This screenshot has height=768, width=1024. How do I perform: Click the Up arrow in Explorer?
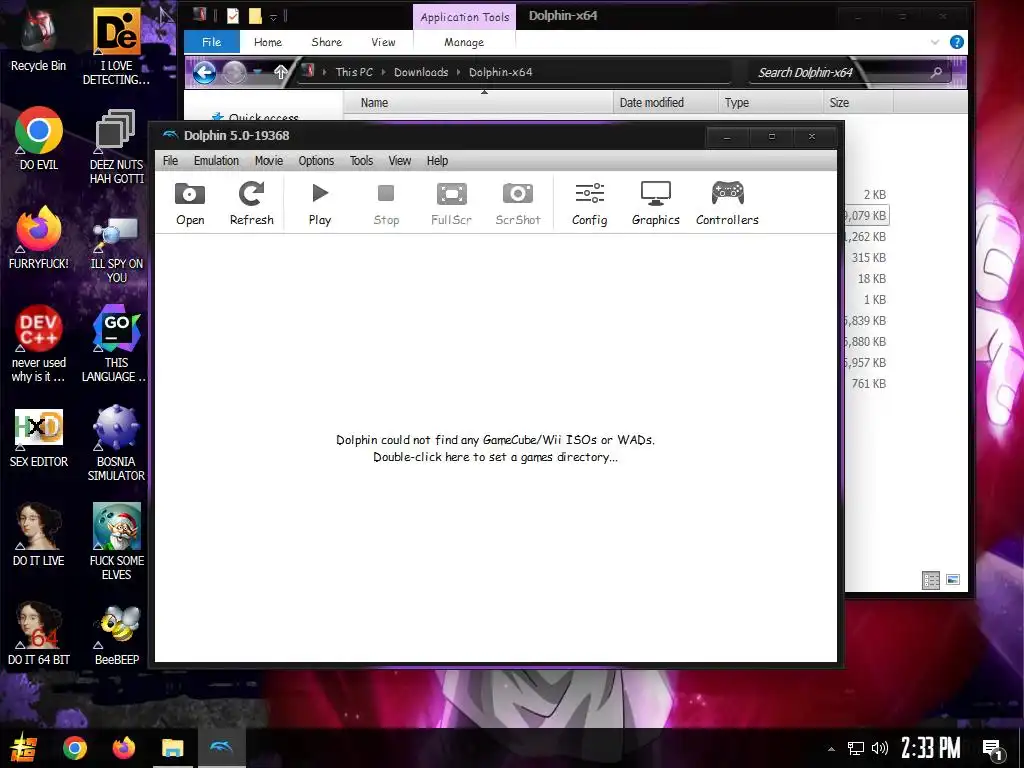281,72
